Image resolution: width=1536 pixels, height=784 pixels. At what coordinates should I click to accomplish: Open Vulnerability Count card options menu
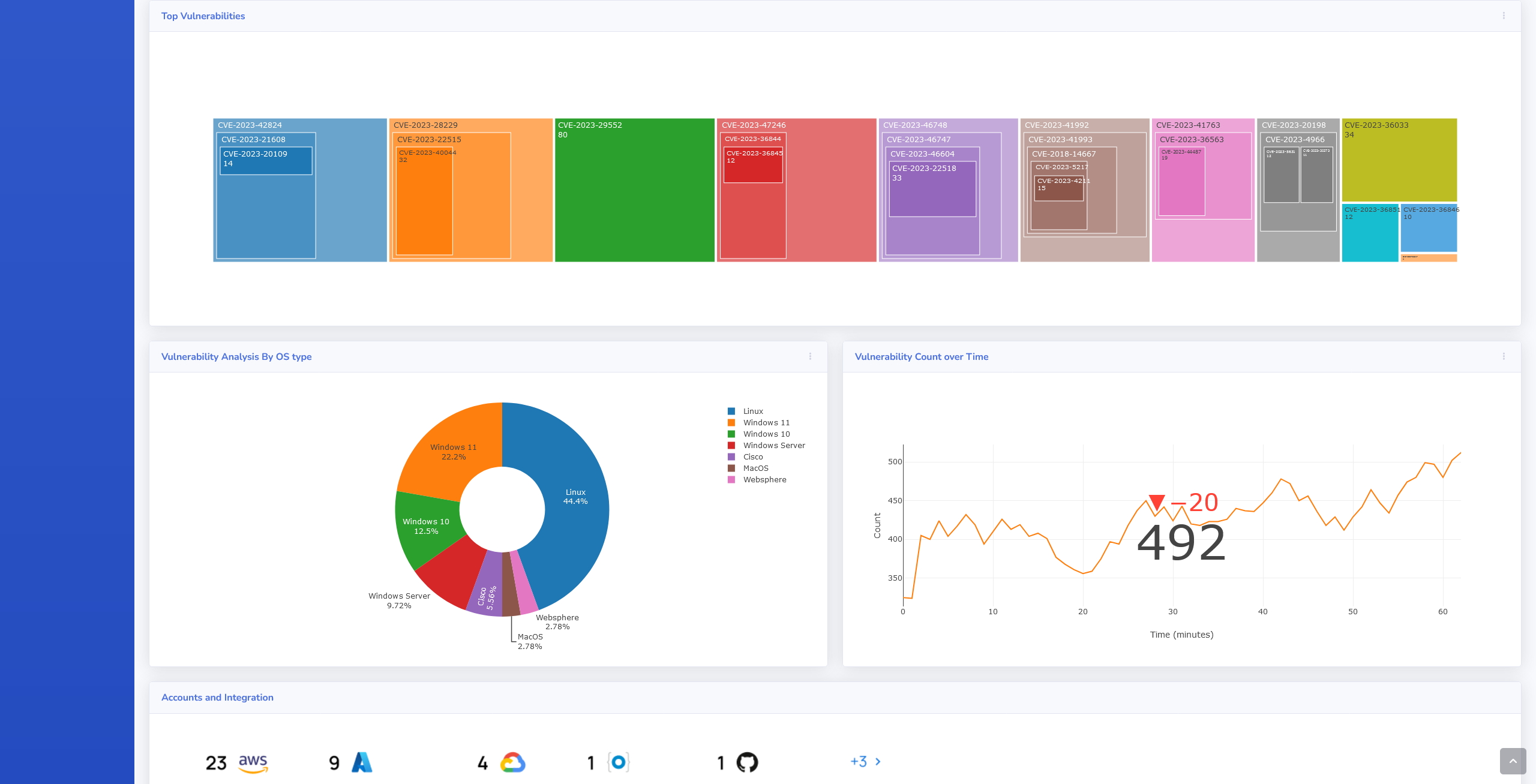[x=1504, y=356]
